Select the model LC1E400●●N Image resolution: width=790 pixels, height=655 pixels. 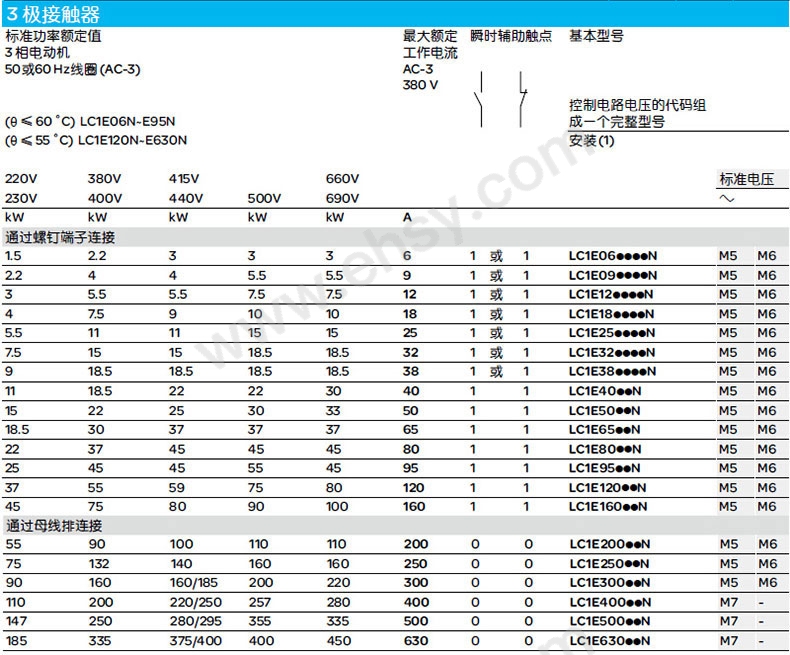pyautogui.click(x=610, y=602)
